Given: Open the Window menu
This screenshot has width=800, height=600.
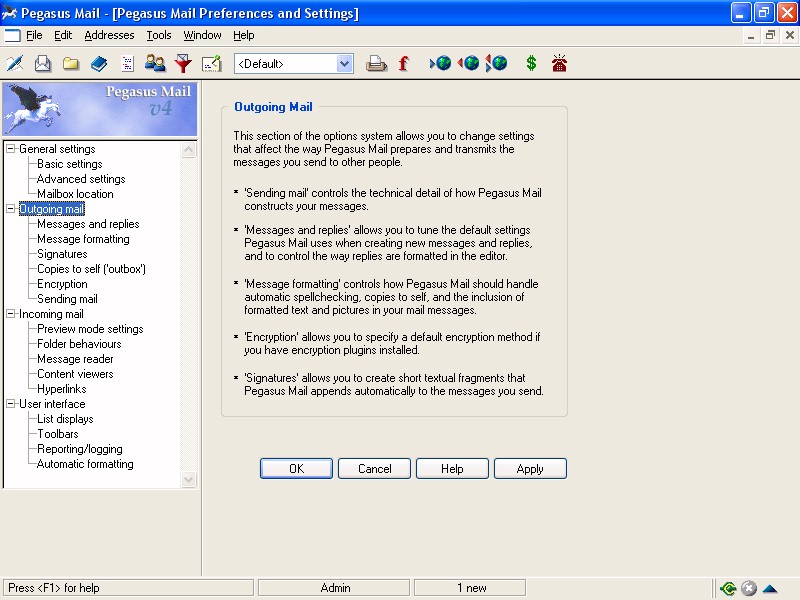Looking at the screenshot, I should pos(202,35).
